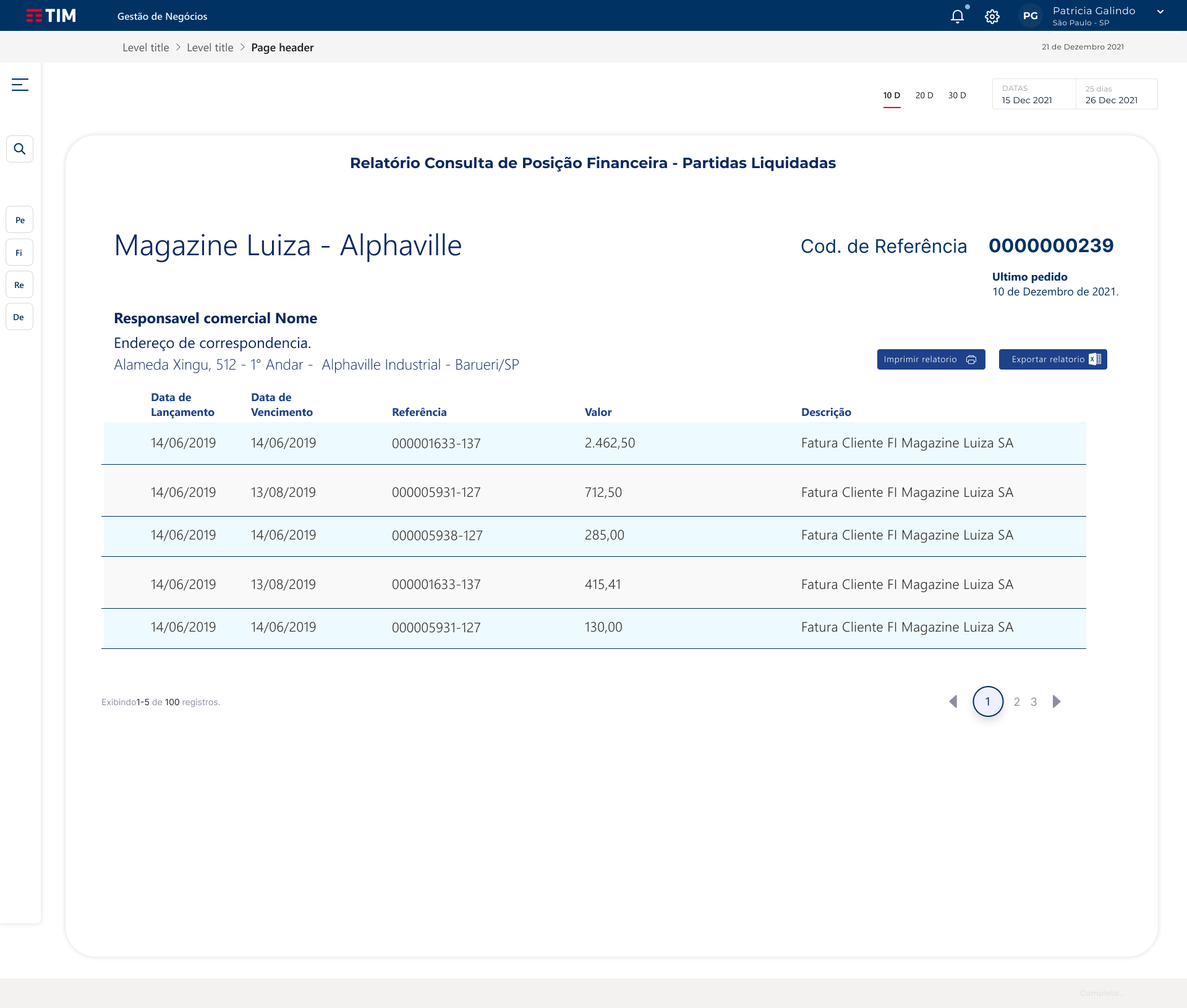Open the De sidebar item
Viewport: 1187px width, 1008px height.
(x=20, y=317)
